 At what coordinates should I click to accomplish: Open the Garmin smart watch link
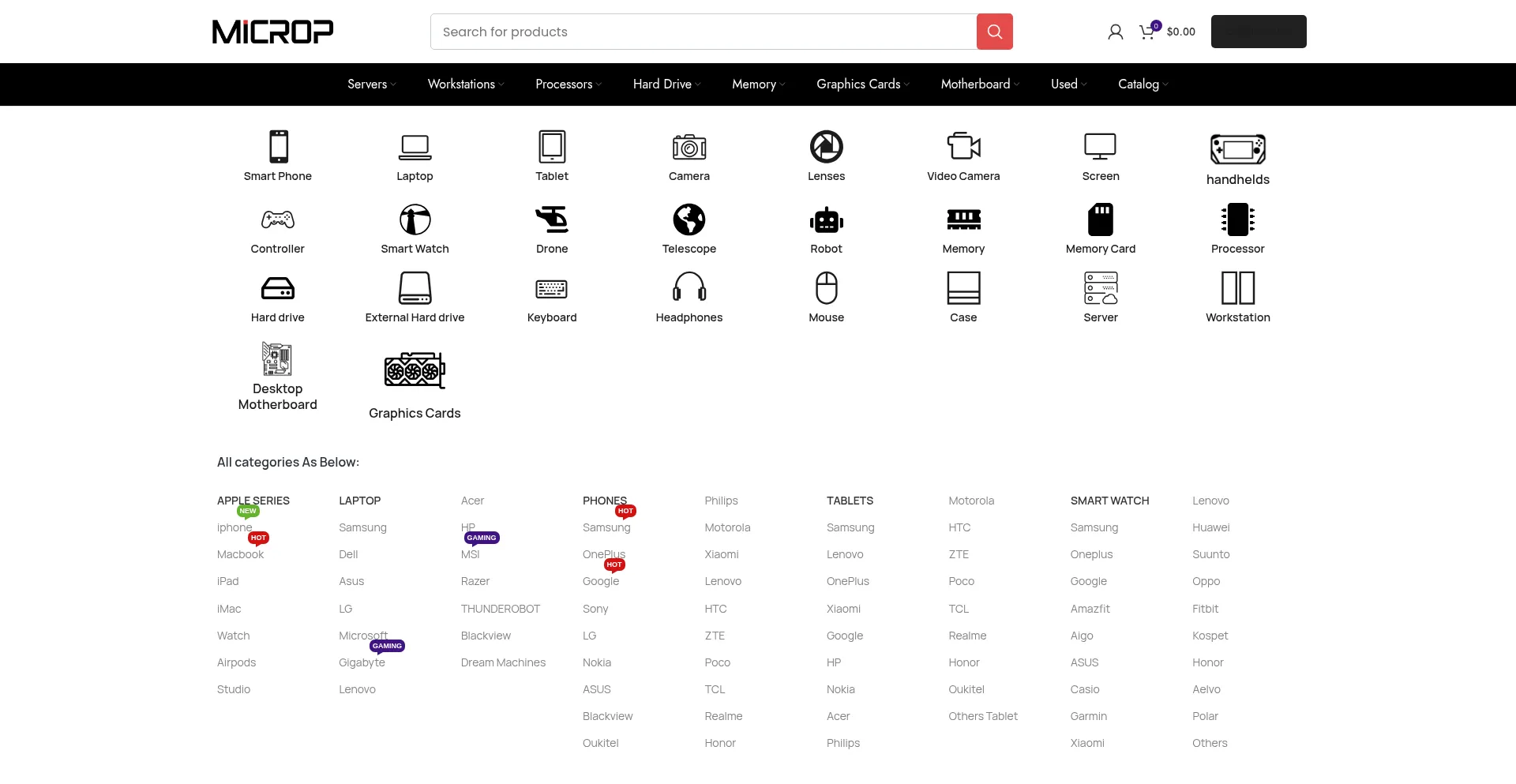click(1089, 716)
